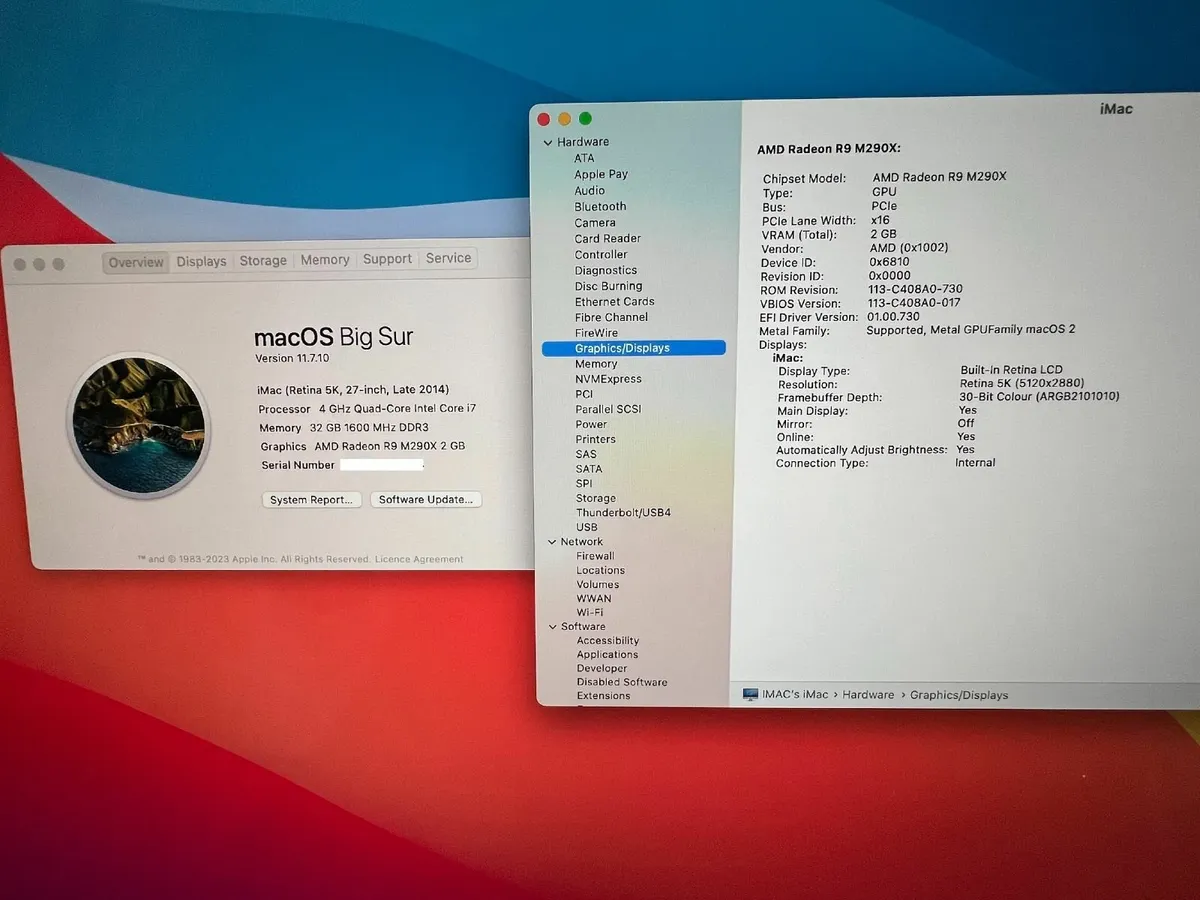Click the Software Update button

[426, 499]
